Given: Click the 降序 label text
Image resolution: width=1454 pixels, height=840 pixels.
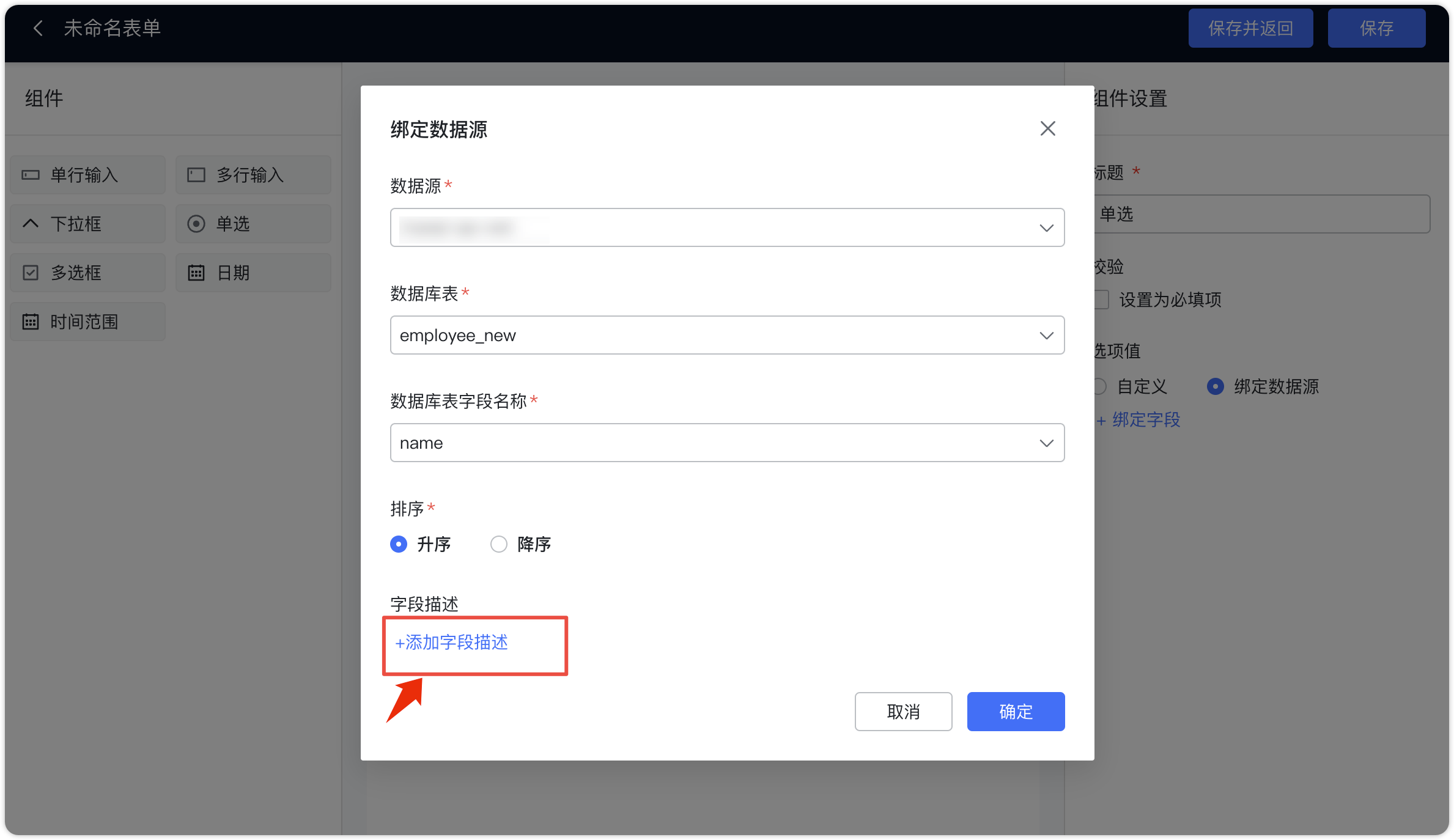Looking at the screenshot, I should tap(534, 544).
